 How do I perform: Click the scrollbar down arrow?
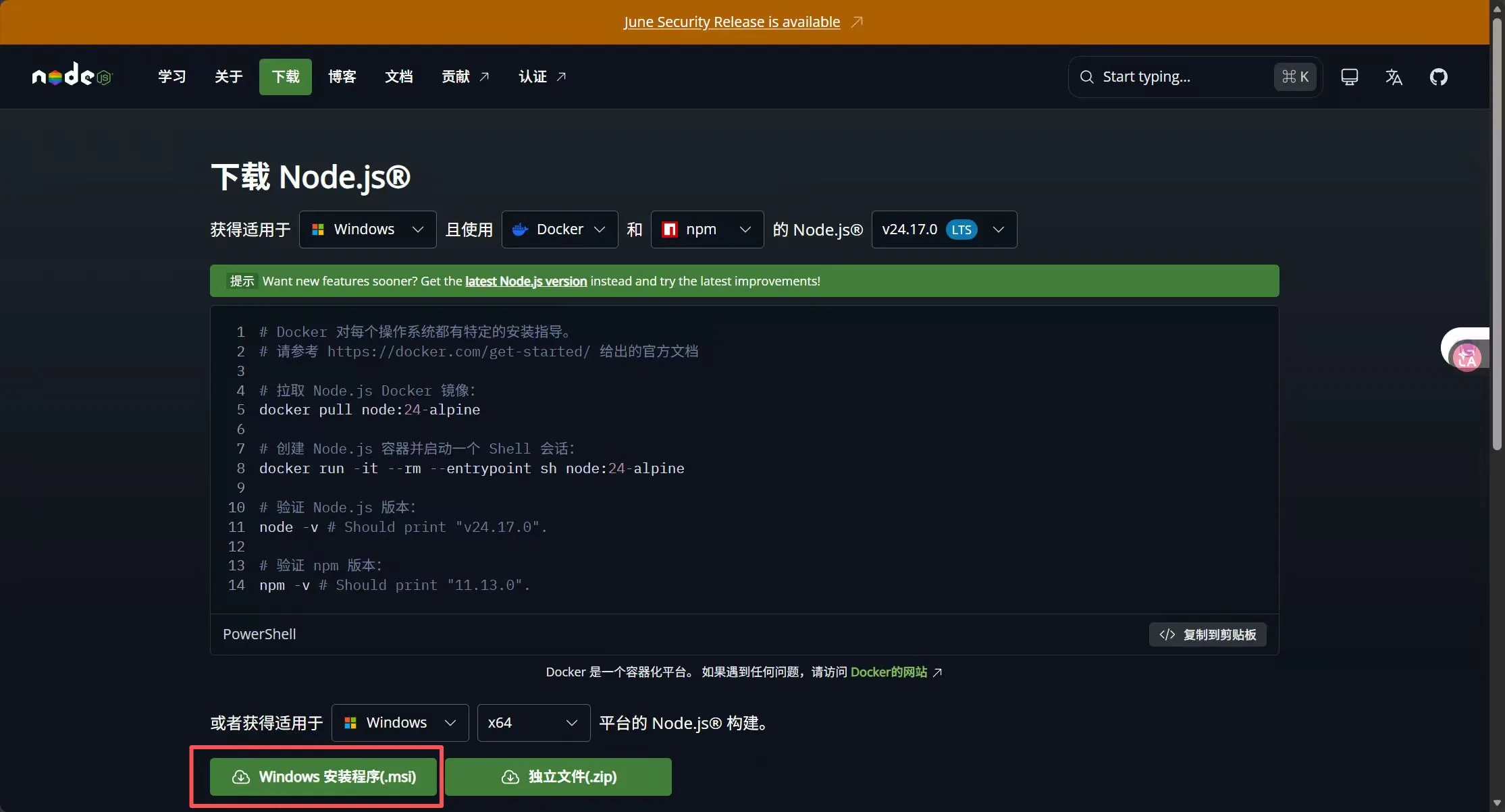pyautogui.click(x=1497, y=803)
